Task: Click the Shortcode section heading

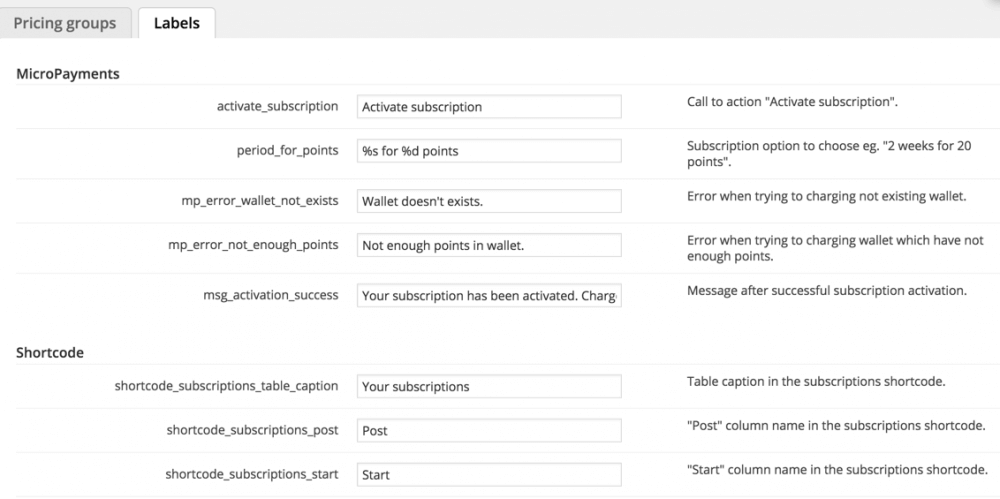Action: tap(50, 353)
